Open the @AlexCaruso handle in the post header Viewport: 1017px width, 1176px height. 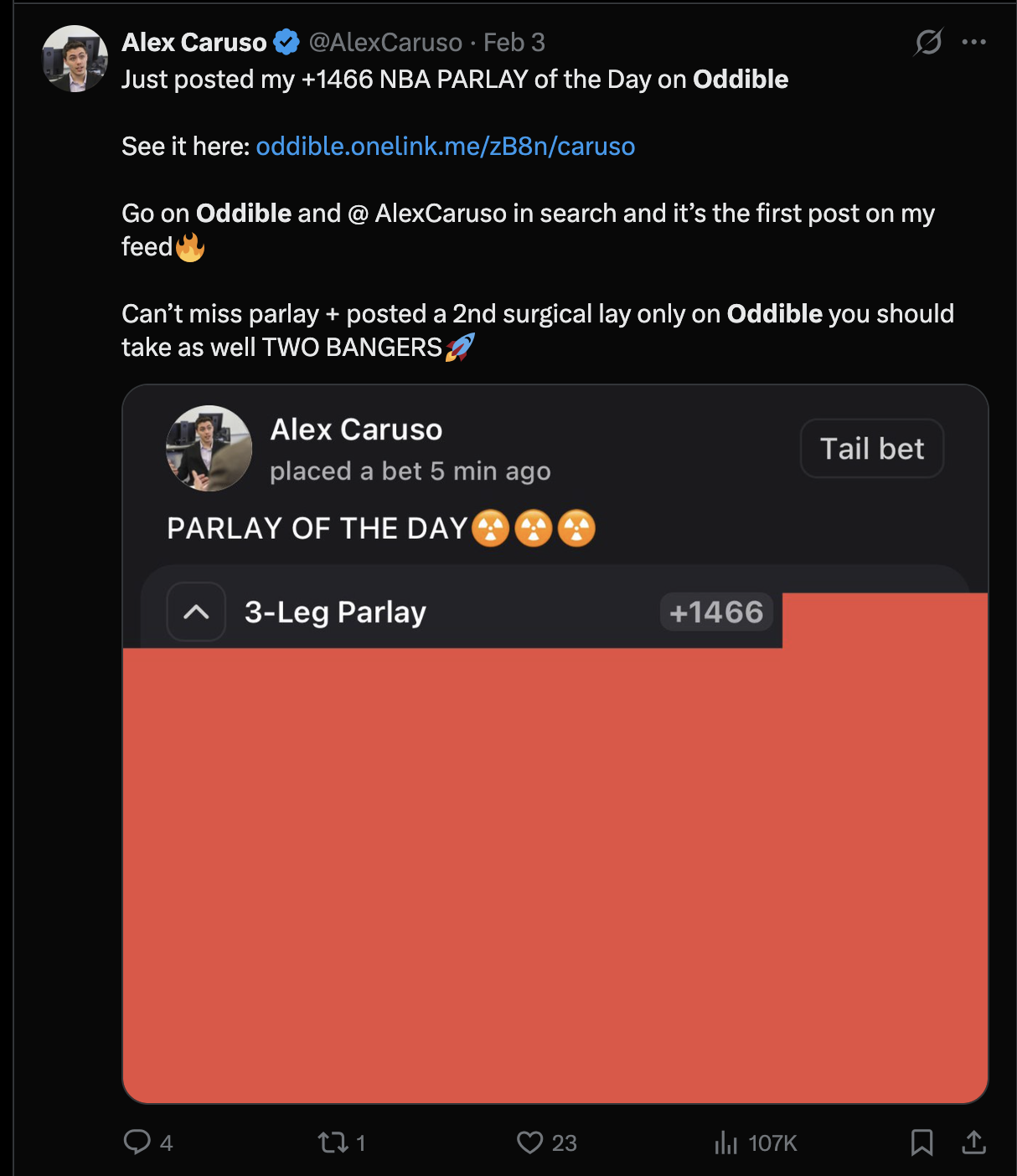tap(385, 42)
